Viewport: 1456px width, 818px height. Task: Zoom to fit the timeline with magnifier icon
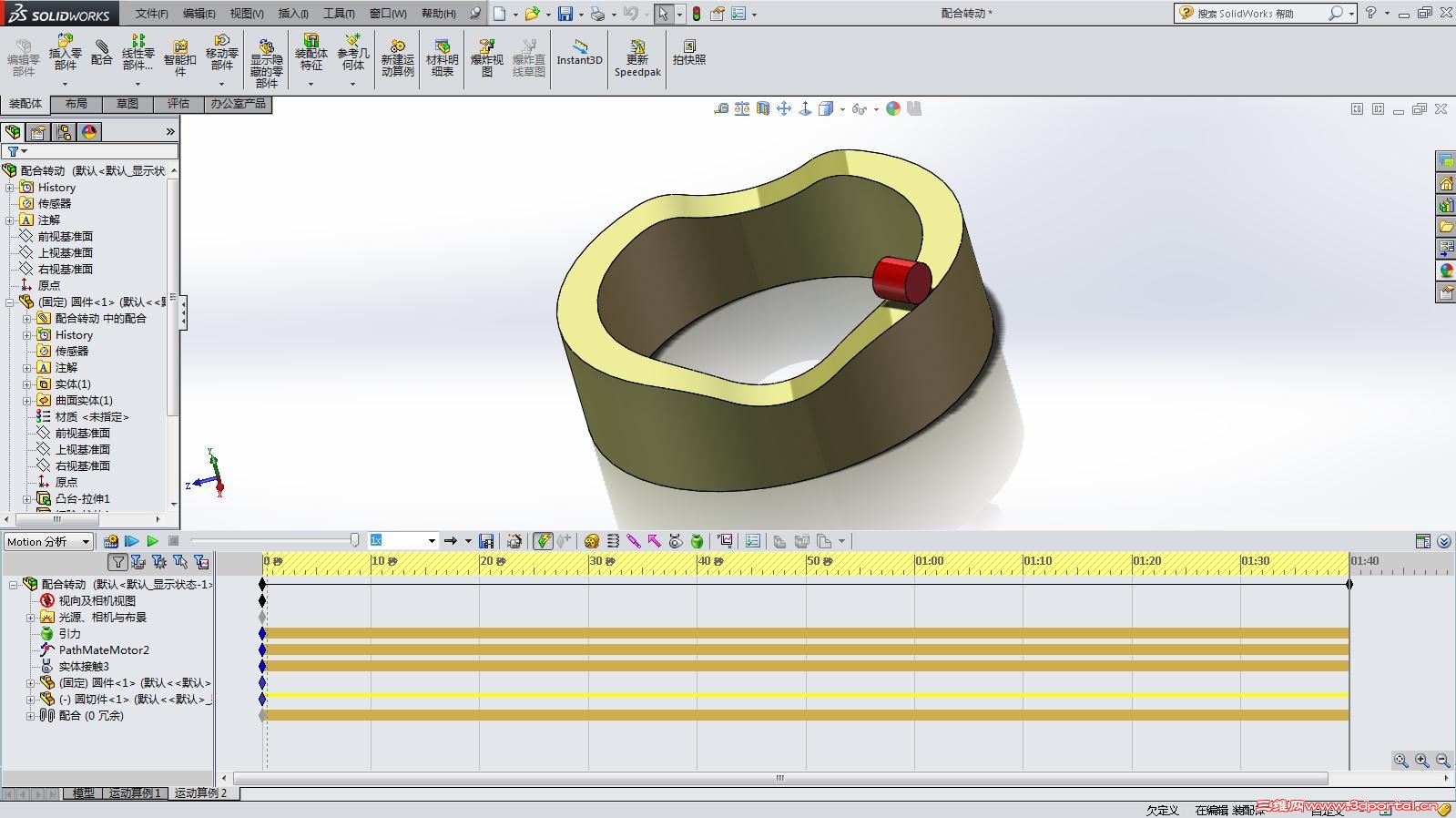pyautogui.click(x=1401, y=760)
